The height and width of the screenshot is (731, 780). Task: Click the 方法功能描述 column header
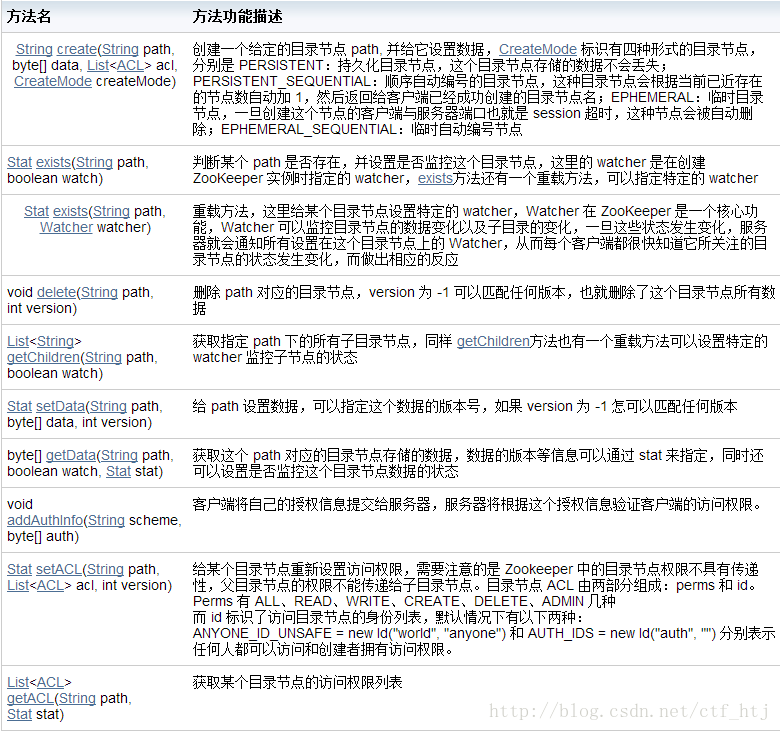click(x=237, y=16)
